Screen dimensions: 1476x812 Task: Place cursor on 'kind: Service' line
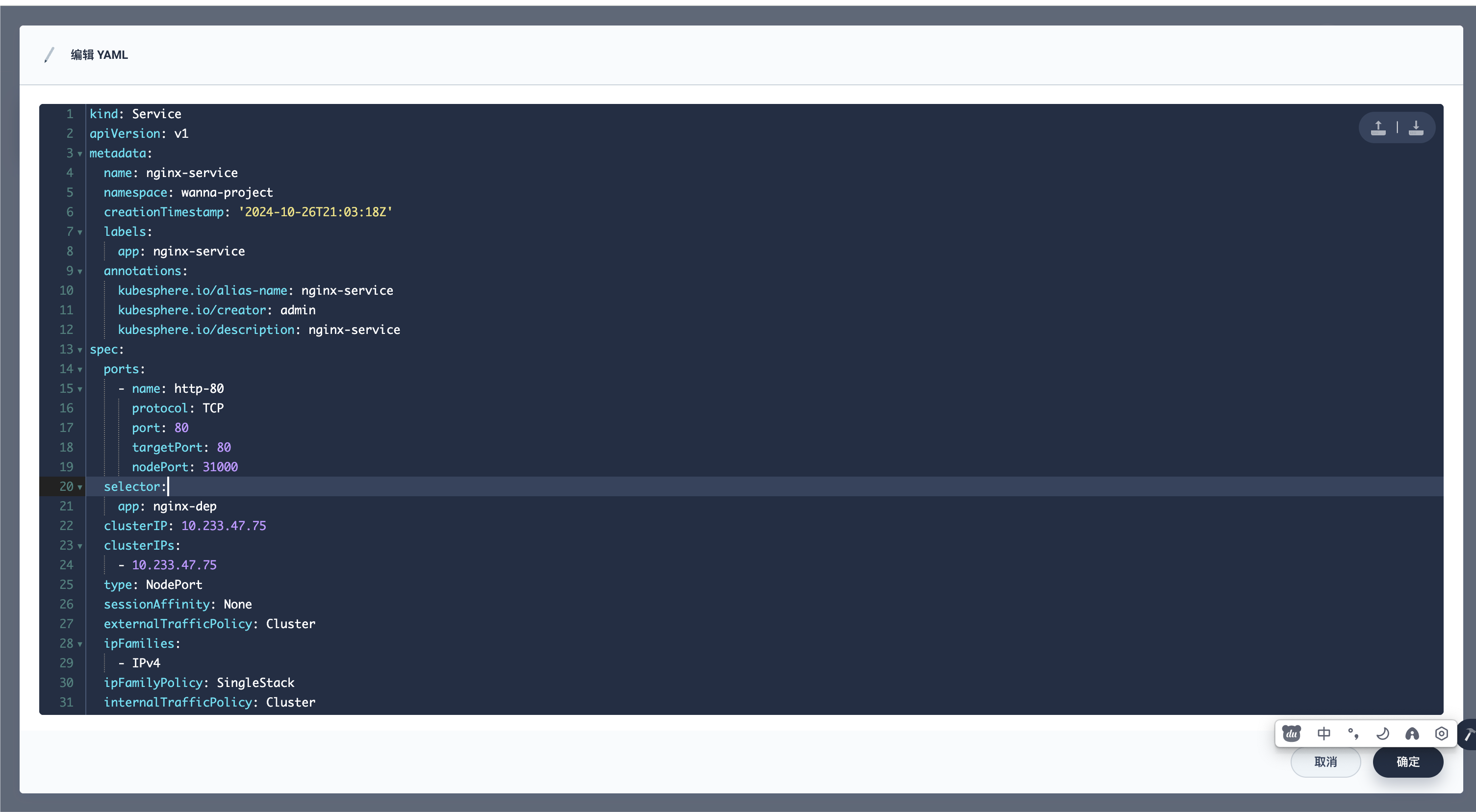point(135,114)
